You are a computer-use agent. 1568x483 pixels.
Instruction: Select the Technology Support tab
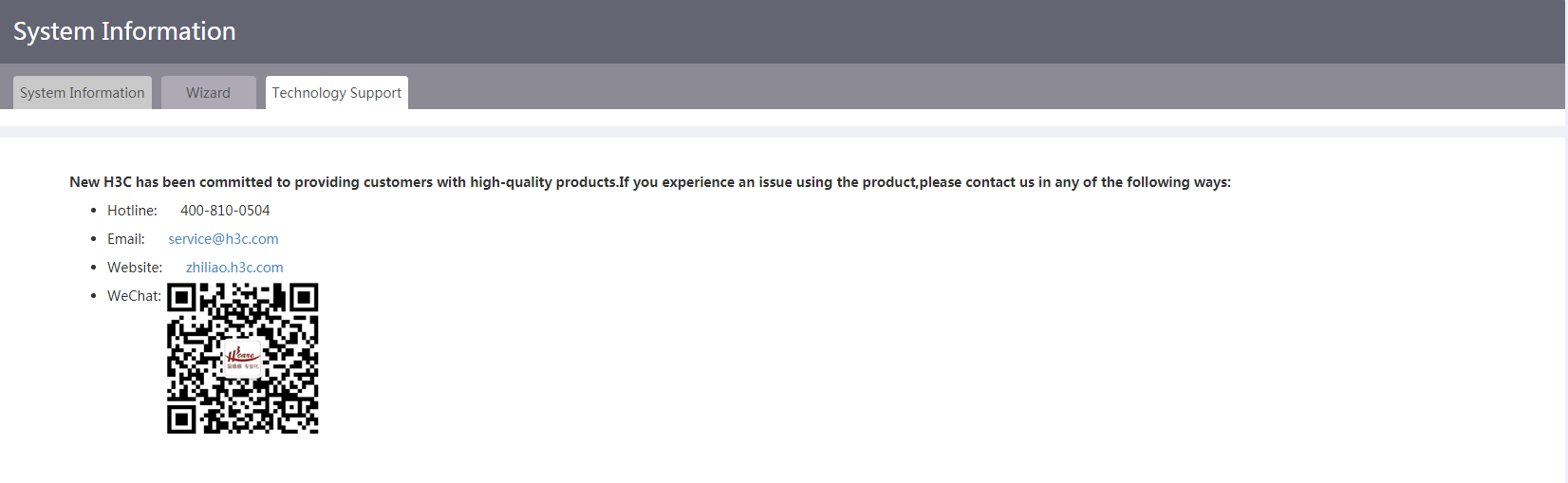pyautogui.click(x=337, y=92)
